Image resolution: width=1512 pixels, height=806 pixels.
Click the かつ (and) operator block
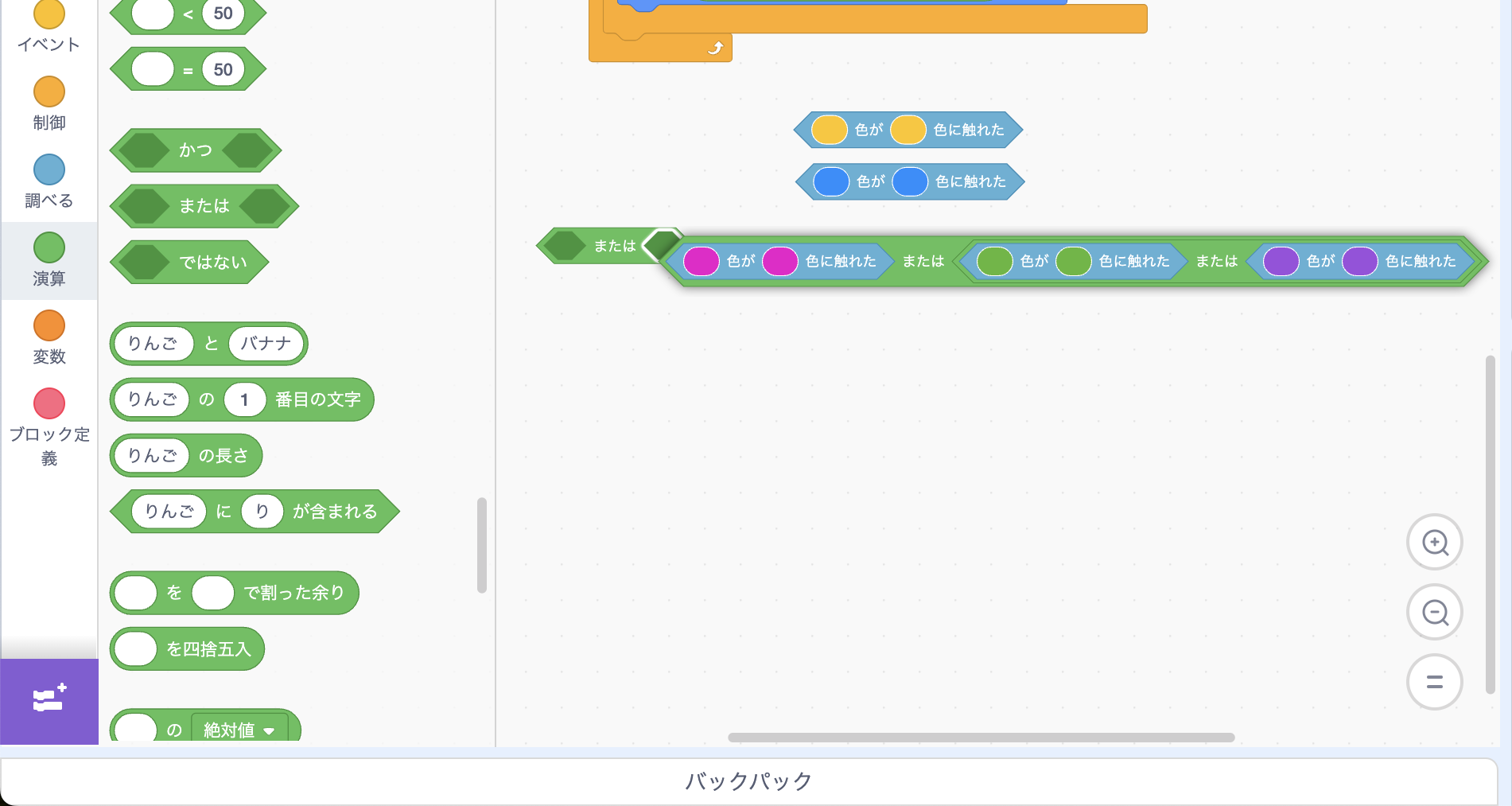tap(196, 150)
